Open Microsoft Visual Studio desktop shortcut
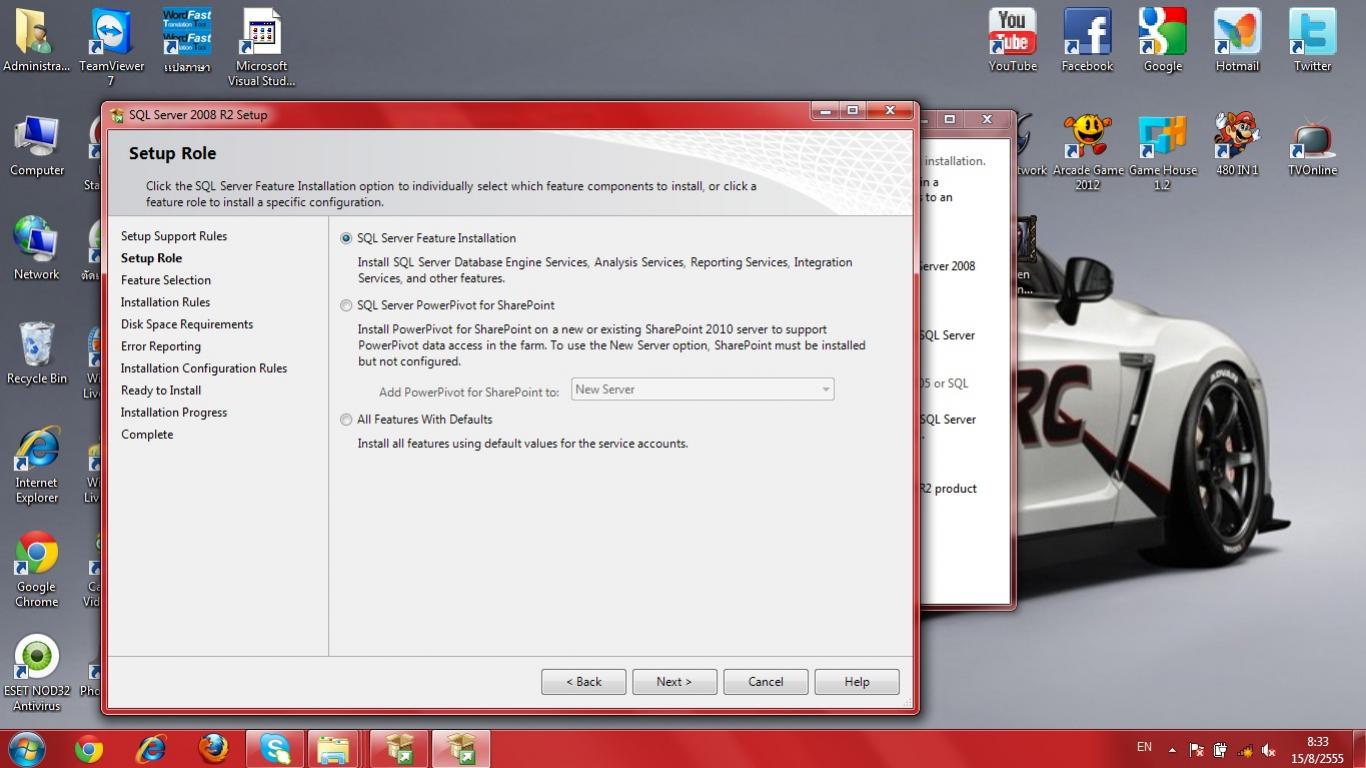Image resolution: width=1366 pixels, height=768 pixels. coord(261,47)
